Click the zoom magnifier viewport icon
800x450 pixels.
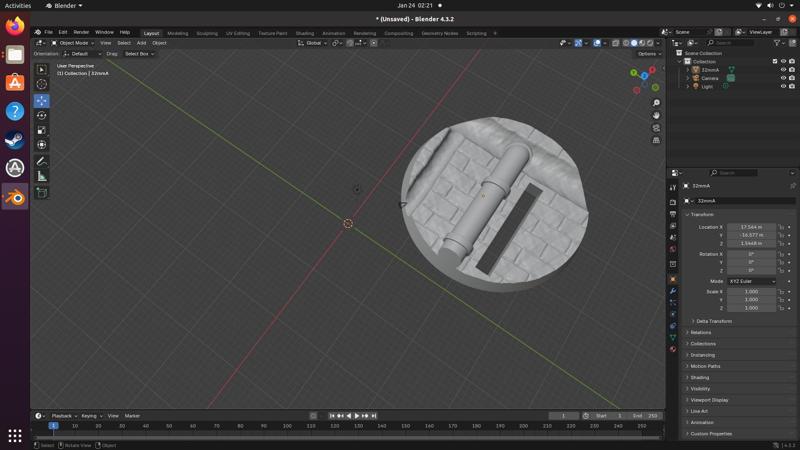coord(656,103)
